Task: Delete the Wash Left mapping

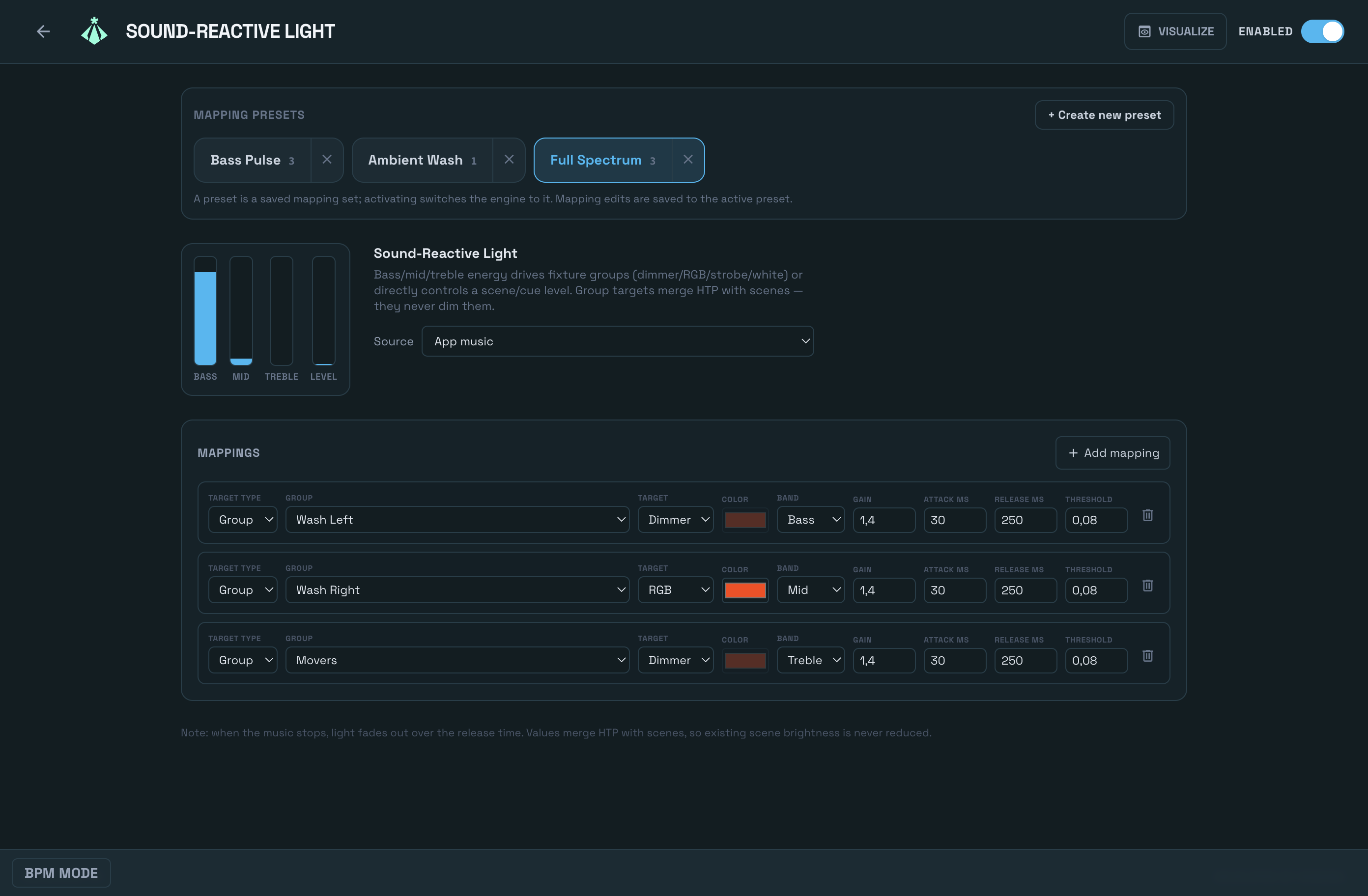Action: [1147, 515]
